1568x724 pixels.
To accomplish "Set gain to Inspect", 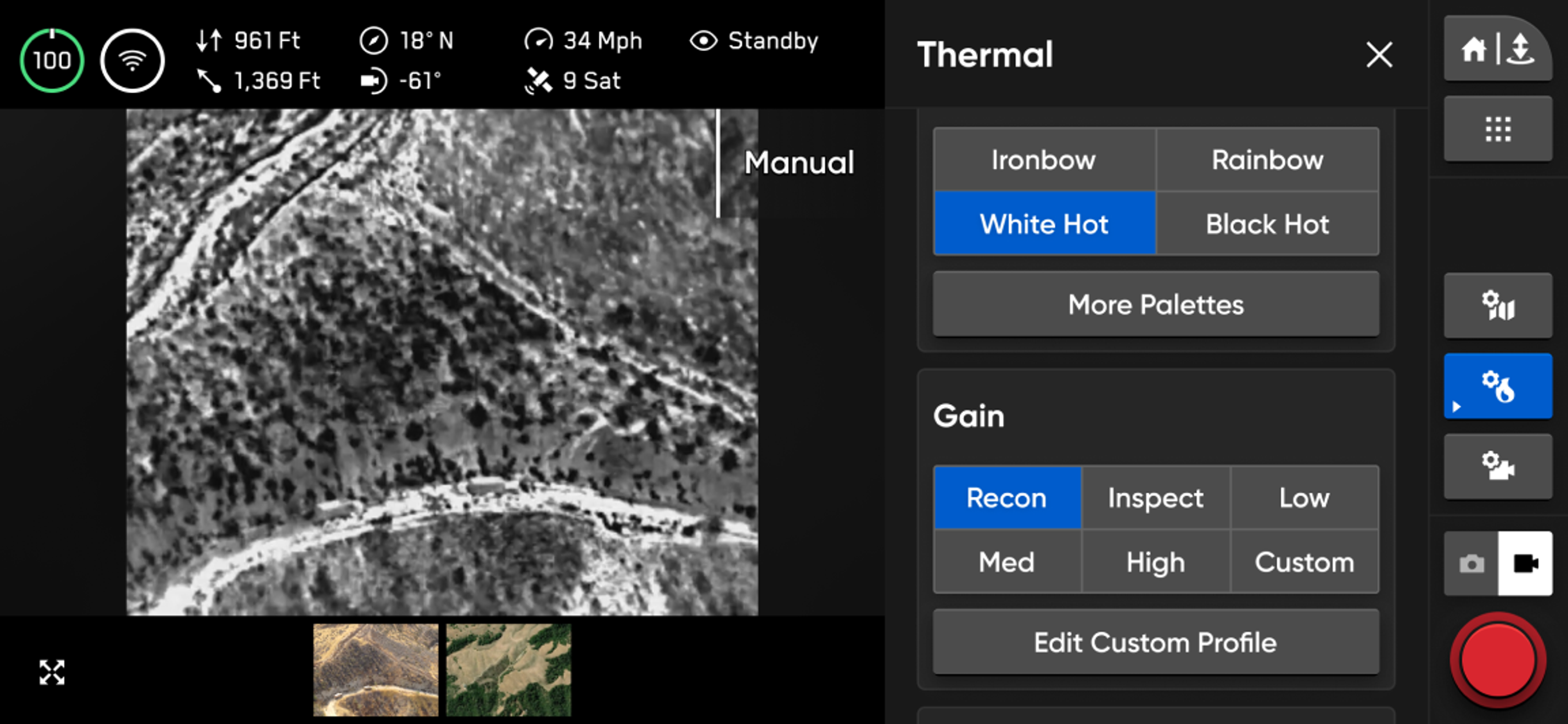I will [x=1155, y=498].
